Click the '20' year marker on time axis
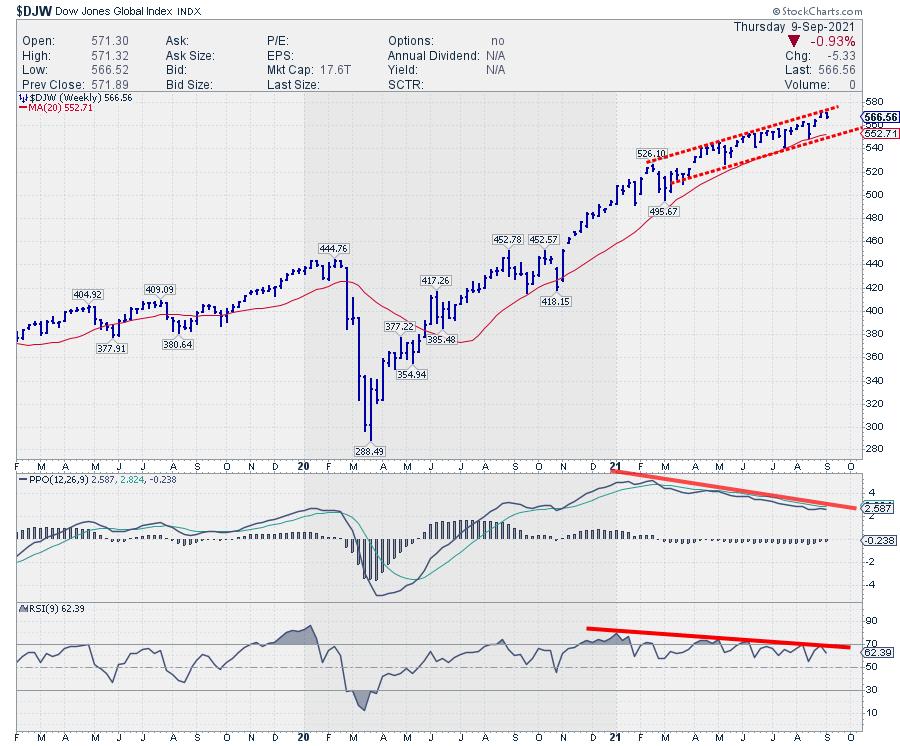 point(302,465)
